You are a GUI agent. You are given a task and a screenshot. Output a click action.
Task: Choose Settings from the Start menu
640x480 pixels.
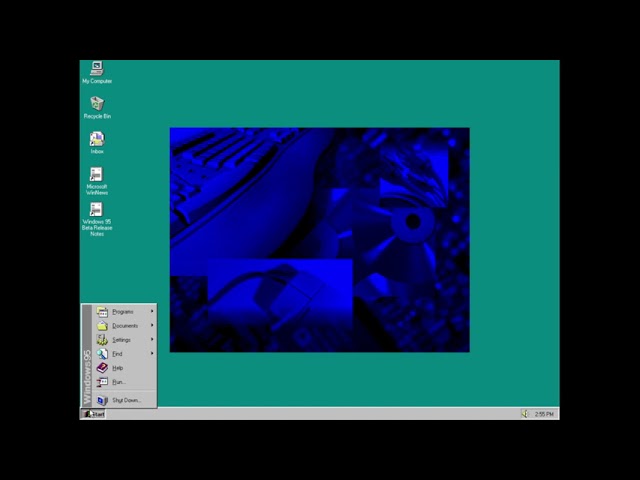click(x=124, y=340)
